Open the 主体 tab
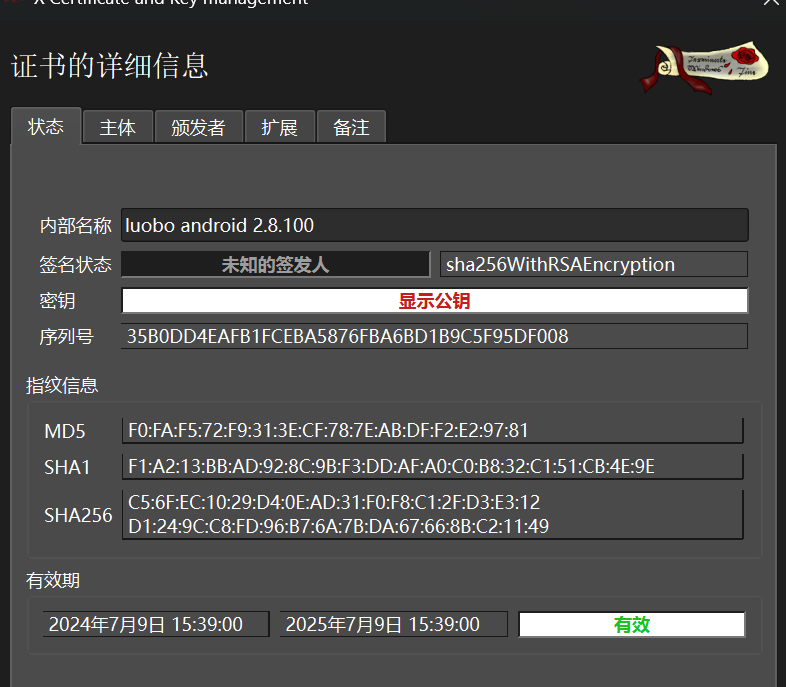786x687 pixels. 117,128
